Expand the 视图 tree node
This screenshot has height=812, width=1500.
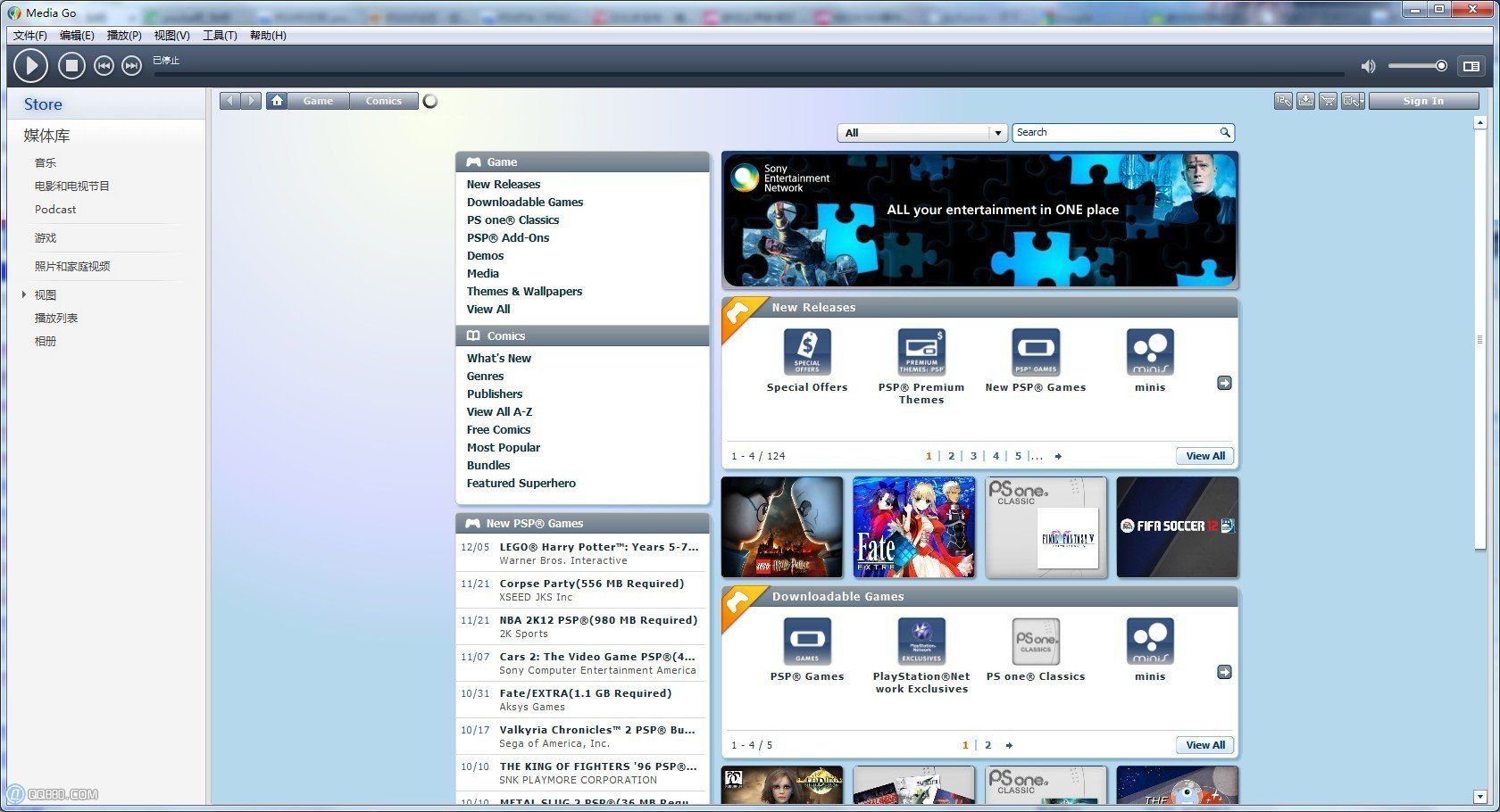click(24, 294)
